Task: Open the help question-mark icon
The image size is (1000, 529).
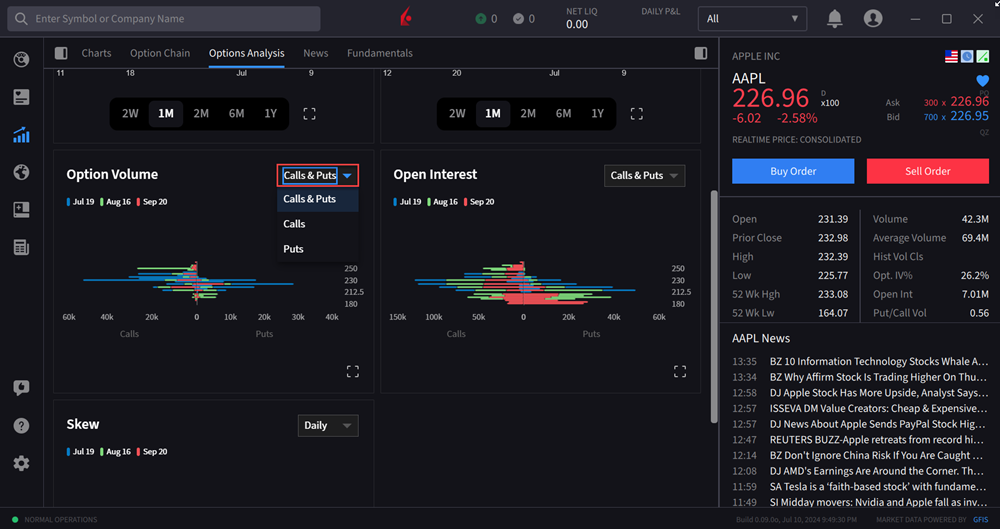Action: click(x=21, y=426)
